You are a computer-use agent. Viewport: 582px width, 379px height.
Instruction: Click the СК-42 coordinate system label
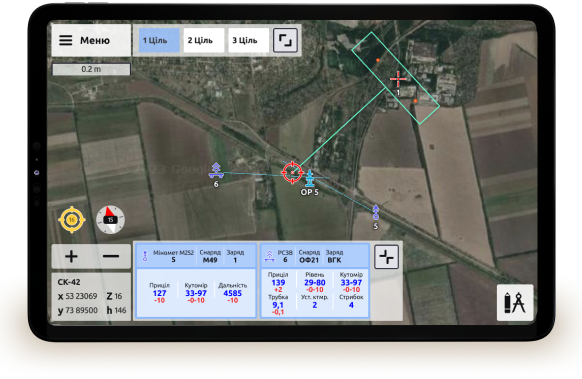pyautogui.click(x=69, y=282)
